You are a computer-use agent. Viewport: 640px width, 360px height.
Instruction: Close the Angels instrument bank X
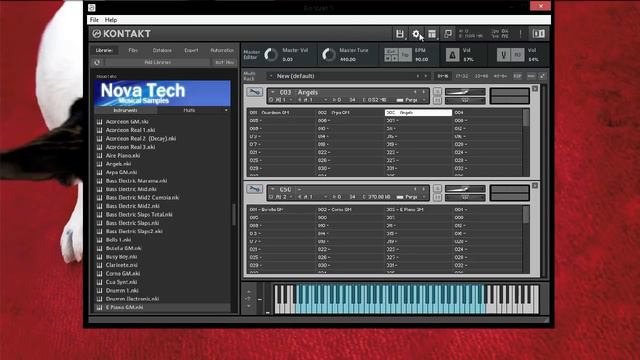tap(535, 89)
